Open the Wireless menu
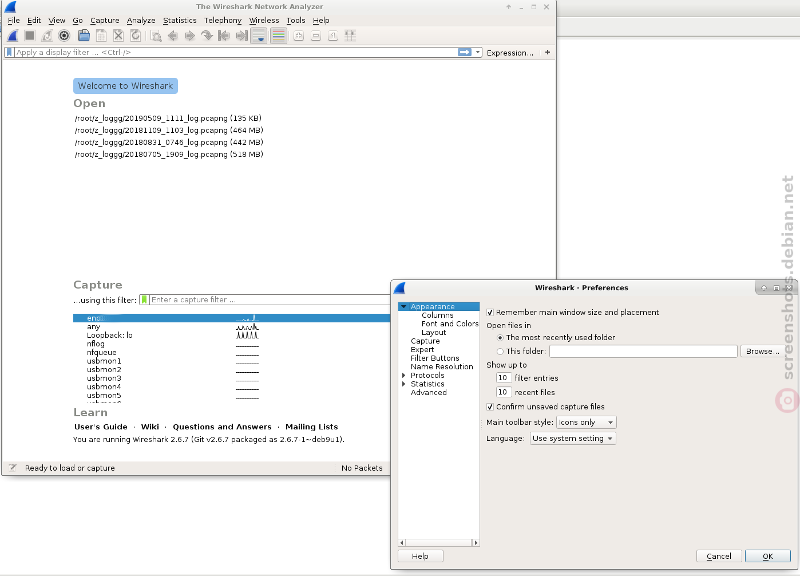This screenshot has width=800, height=576. (264, 20)
